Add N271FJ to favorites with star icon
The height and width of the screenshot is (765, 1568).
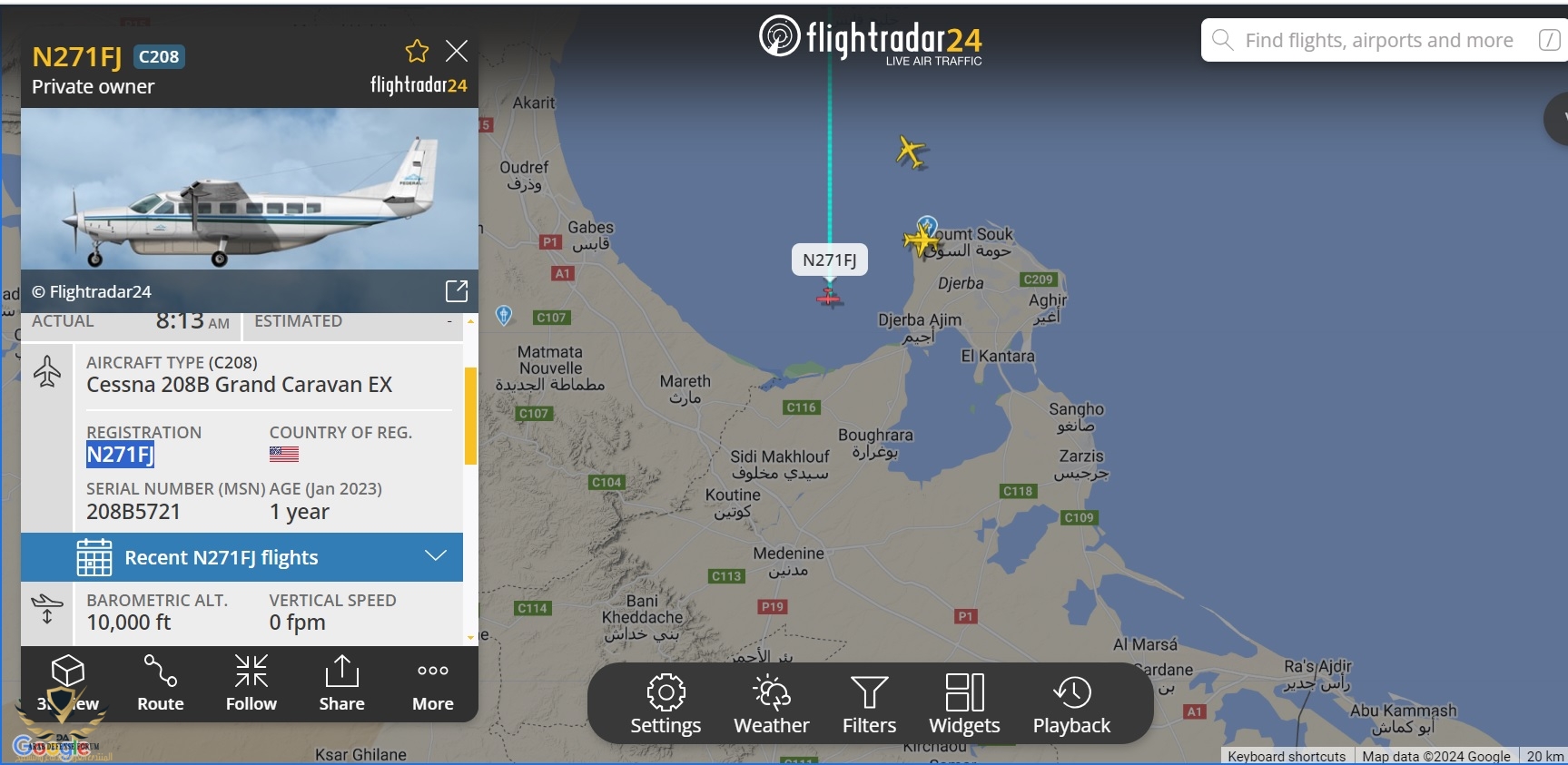click(417, 51)
